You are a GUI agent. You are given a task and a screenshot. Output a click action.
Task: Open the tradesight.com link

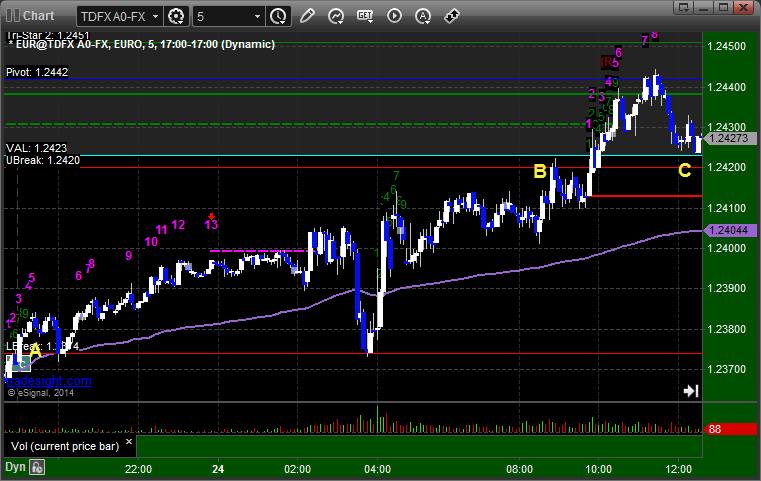coord(48,381)
